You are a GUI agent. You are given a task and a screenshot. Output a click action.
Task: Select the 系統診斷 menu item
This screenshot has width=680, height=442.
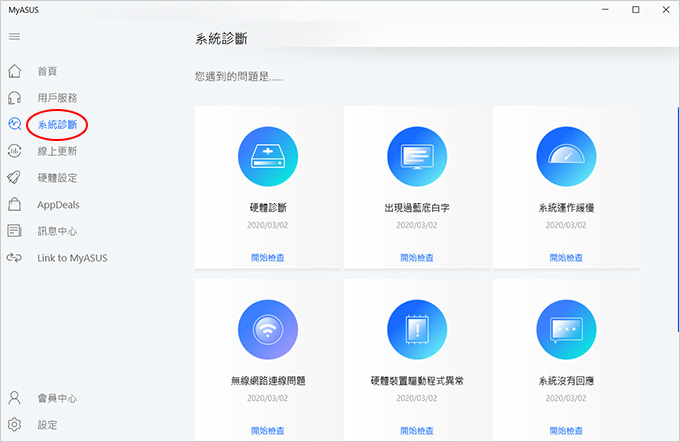click(57, 124)
